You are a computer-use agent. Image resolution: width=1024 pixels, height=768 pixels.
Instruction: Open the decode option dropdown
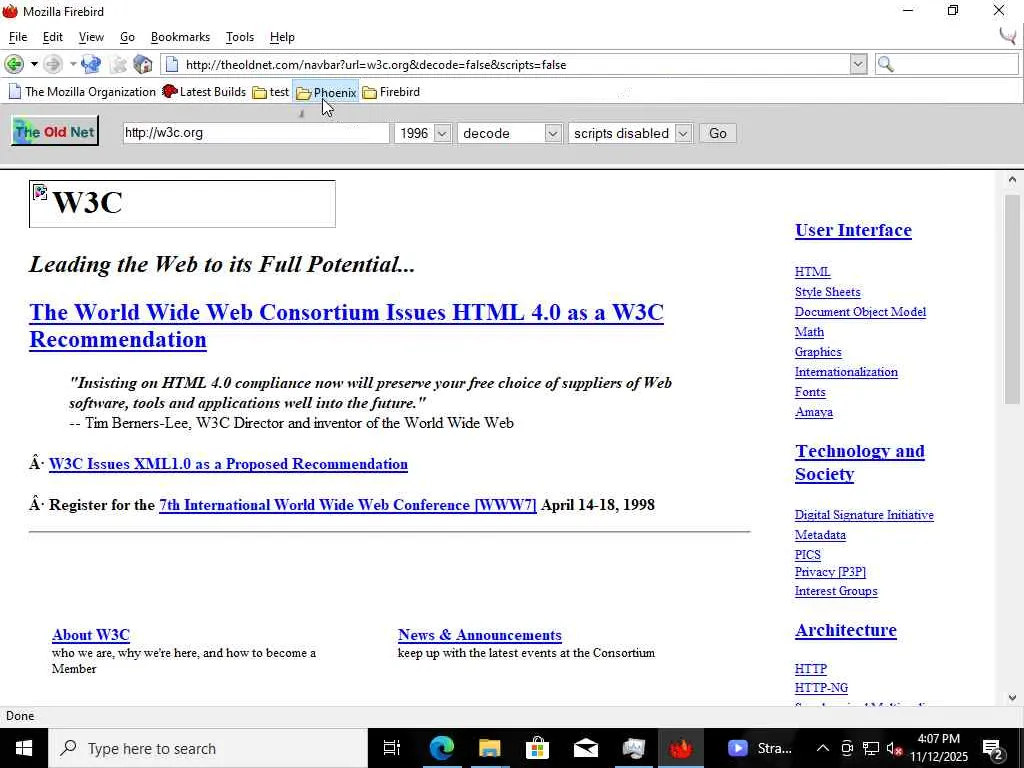[x=509, y=133]
